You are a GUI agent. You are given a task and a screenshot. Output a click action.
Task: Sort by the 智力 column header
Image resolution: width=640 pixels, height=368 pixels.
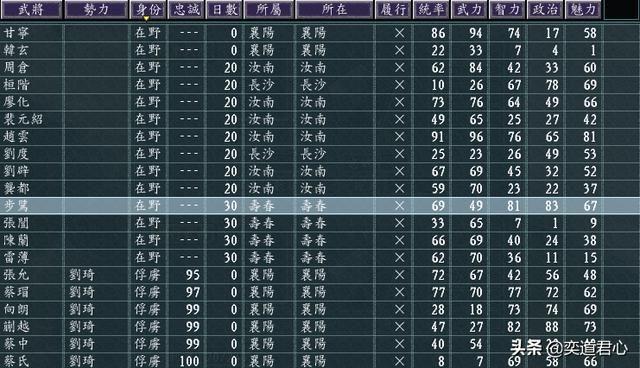pos(507,9)
